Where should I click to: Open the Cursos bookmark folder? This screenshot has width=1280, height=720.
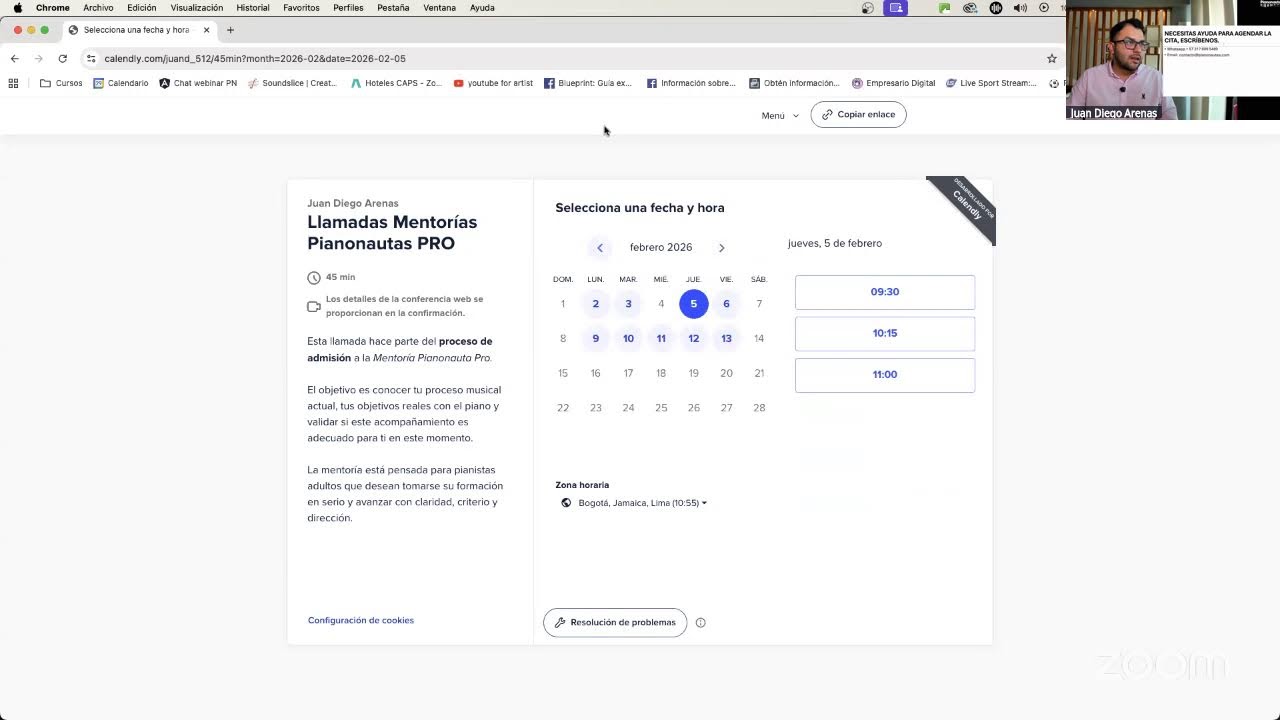tap(61, 83)
